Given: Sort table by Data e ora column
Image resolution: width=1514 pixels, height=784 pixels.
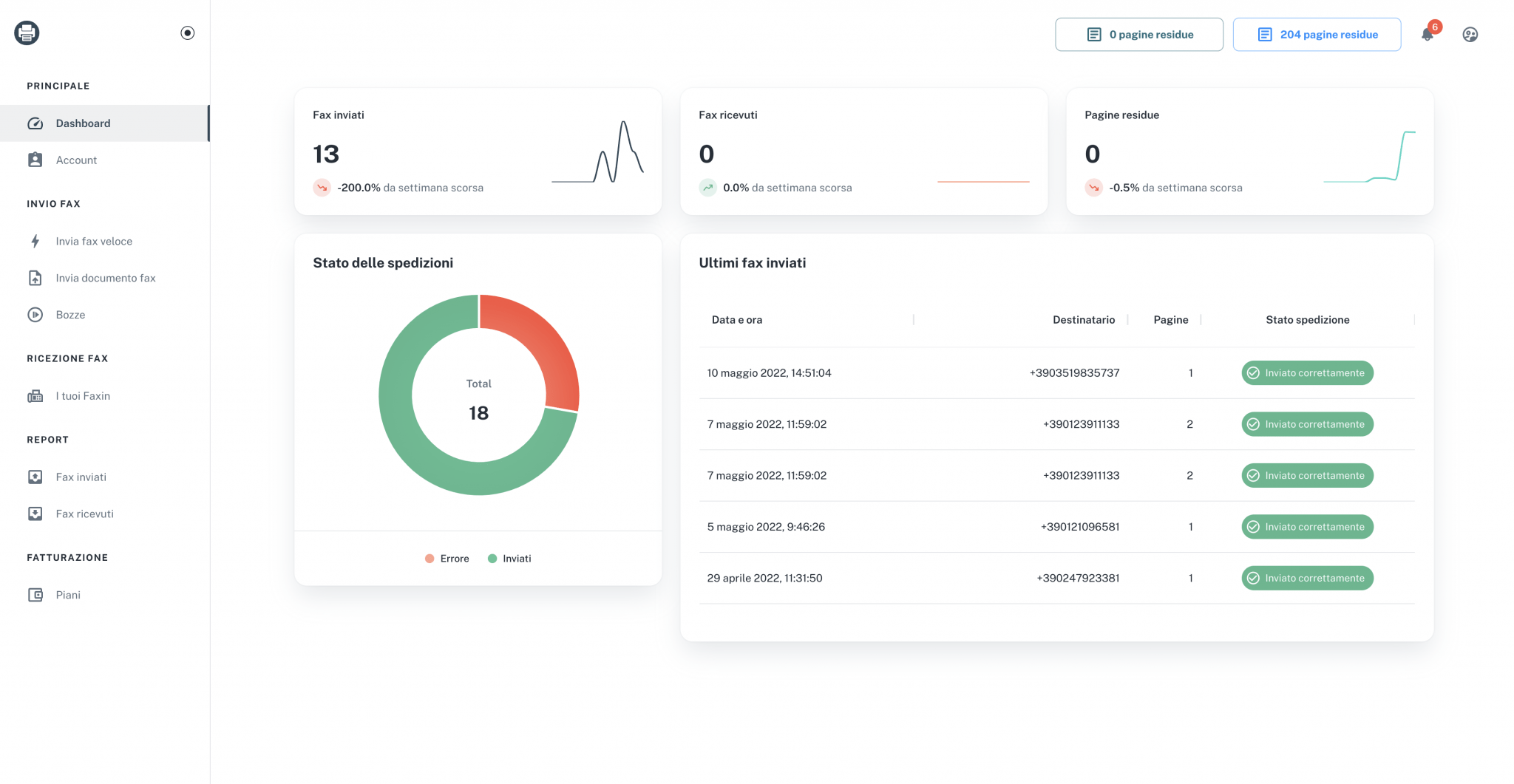Looking at the screenshot, I should pos(737,320).
